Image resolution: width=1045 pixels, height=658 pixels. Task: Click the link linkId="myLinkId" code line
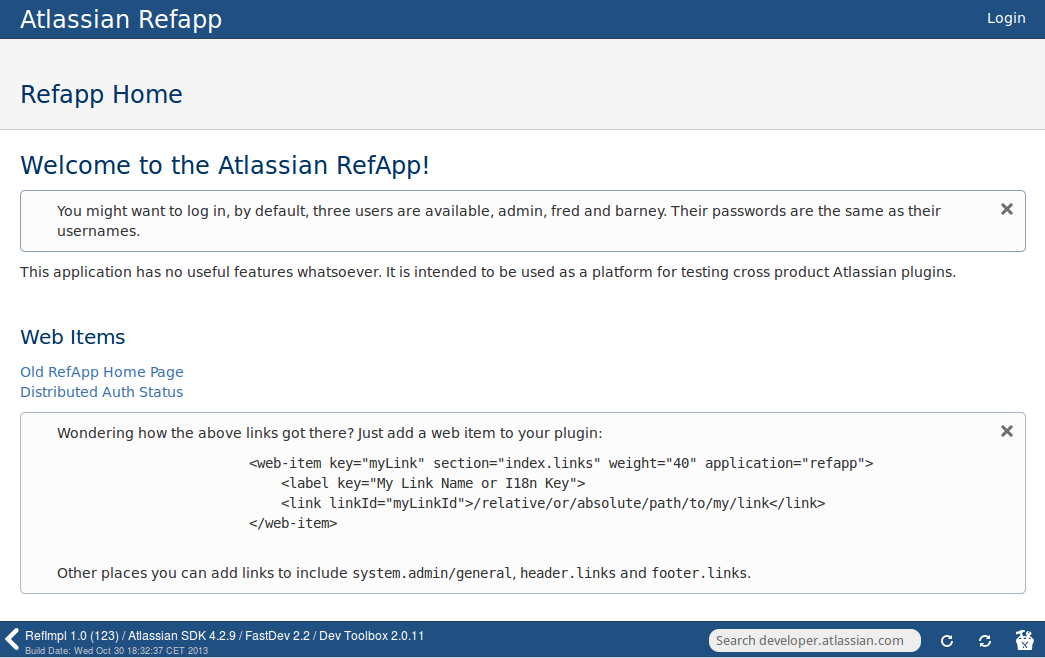[x=553, y=503]
